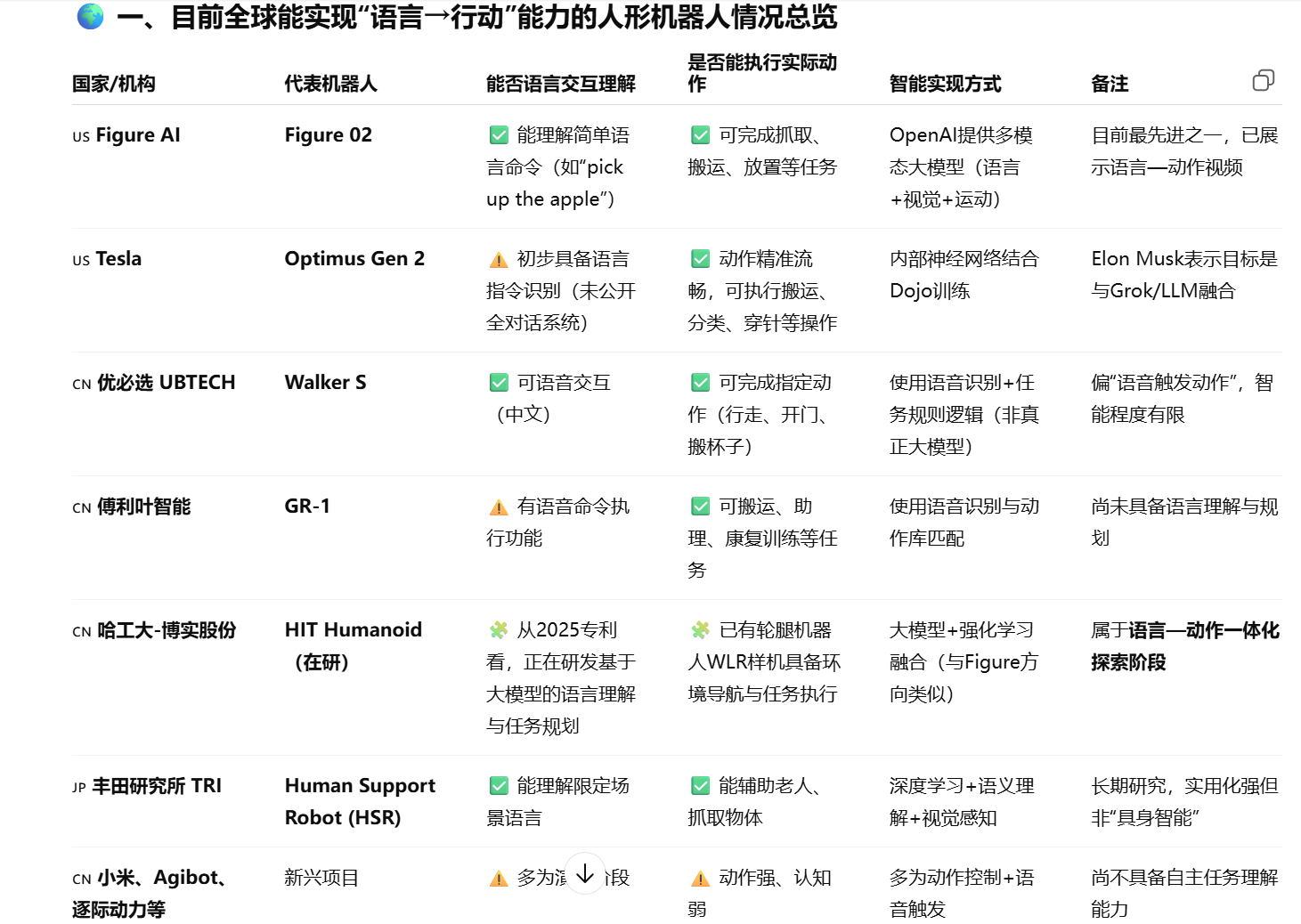Click the text 初步具备语言指令识别
This screenshot has width=1301, height=924.
coord(561,291)
